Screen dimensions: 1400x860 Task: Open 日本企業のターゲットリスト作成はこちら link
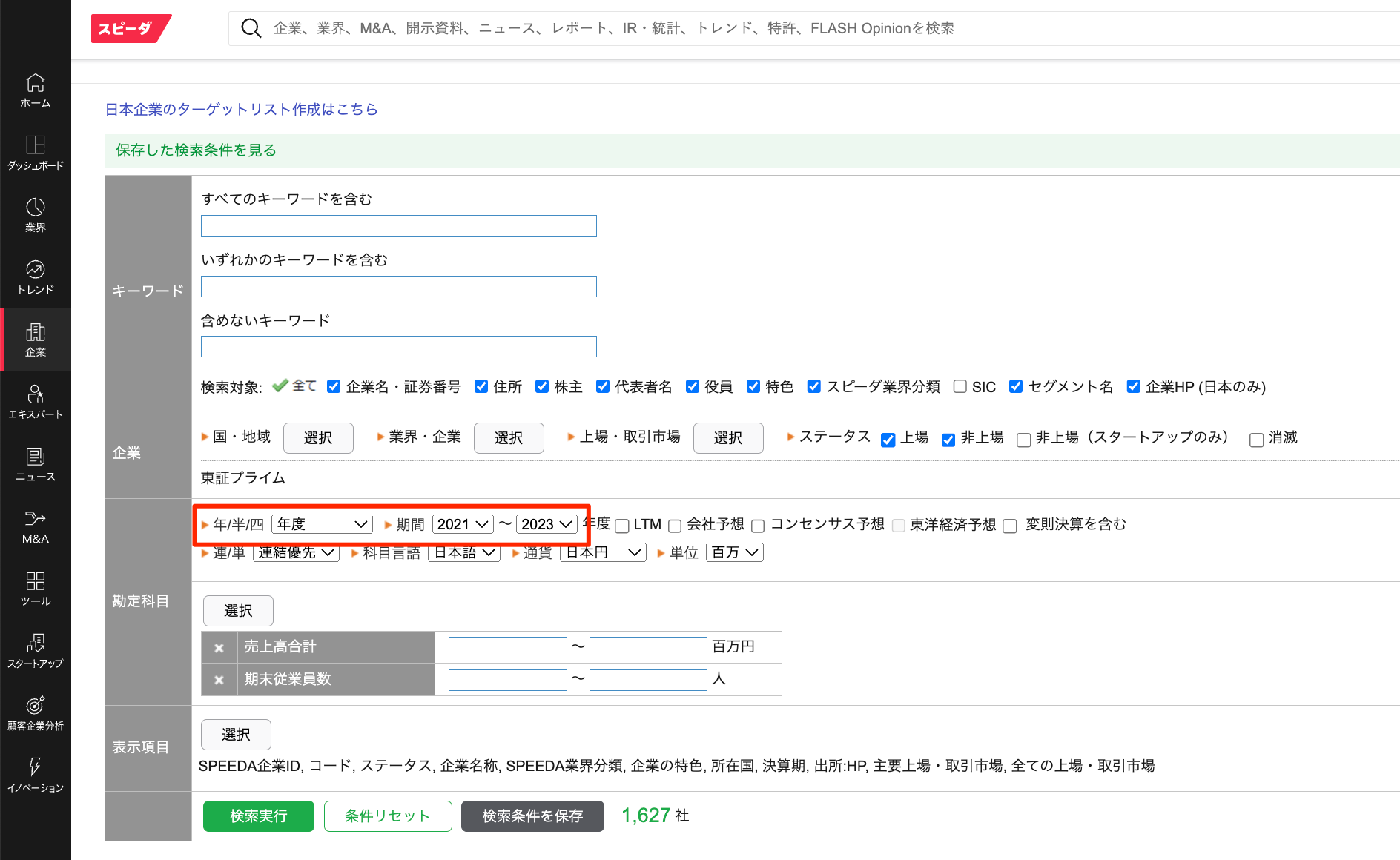241,109
